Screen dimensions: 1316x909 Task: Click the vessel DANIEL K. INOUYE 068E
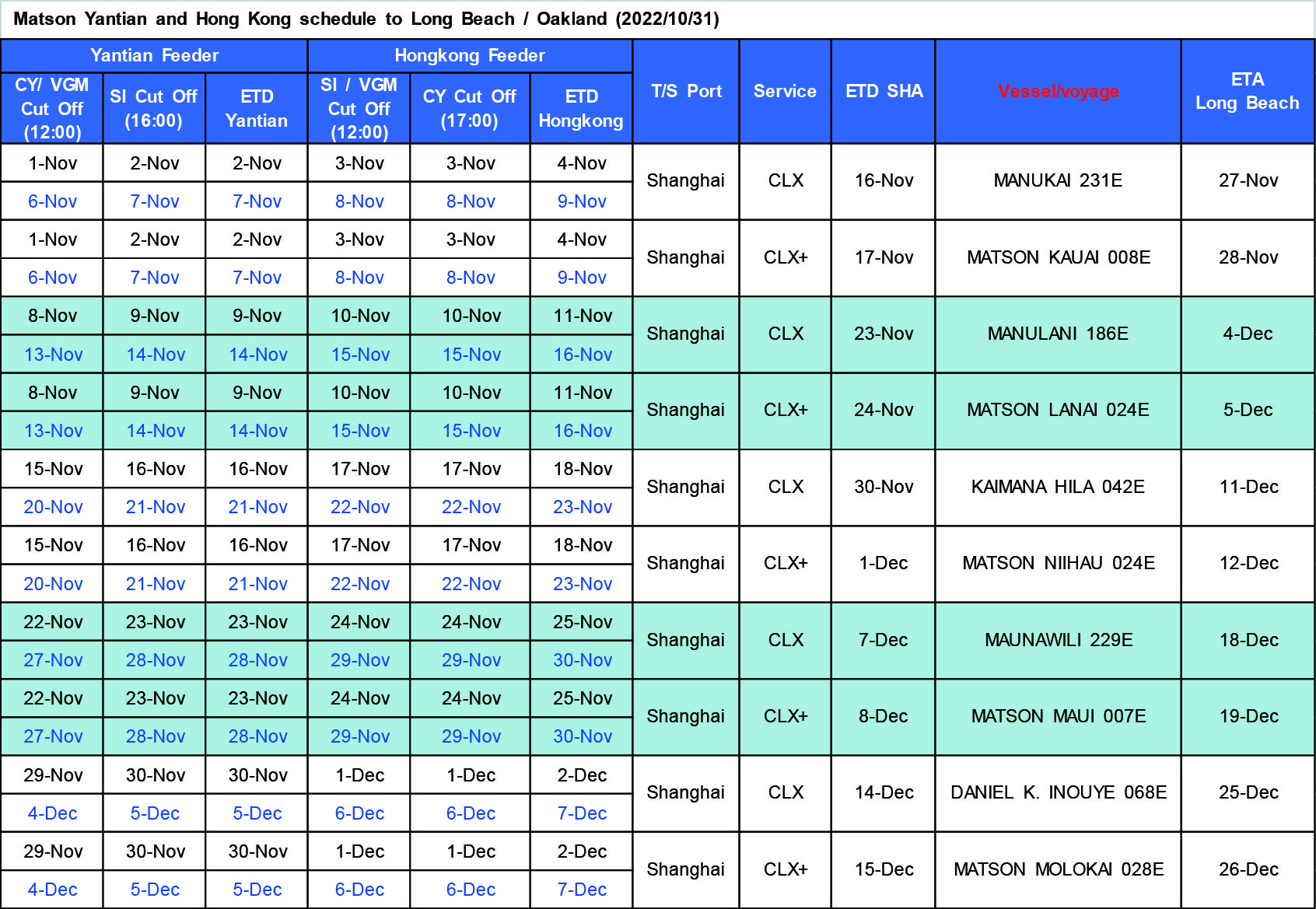(x=1058, y=793)
